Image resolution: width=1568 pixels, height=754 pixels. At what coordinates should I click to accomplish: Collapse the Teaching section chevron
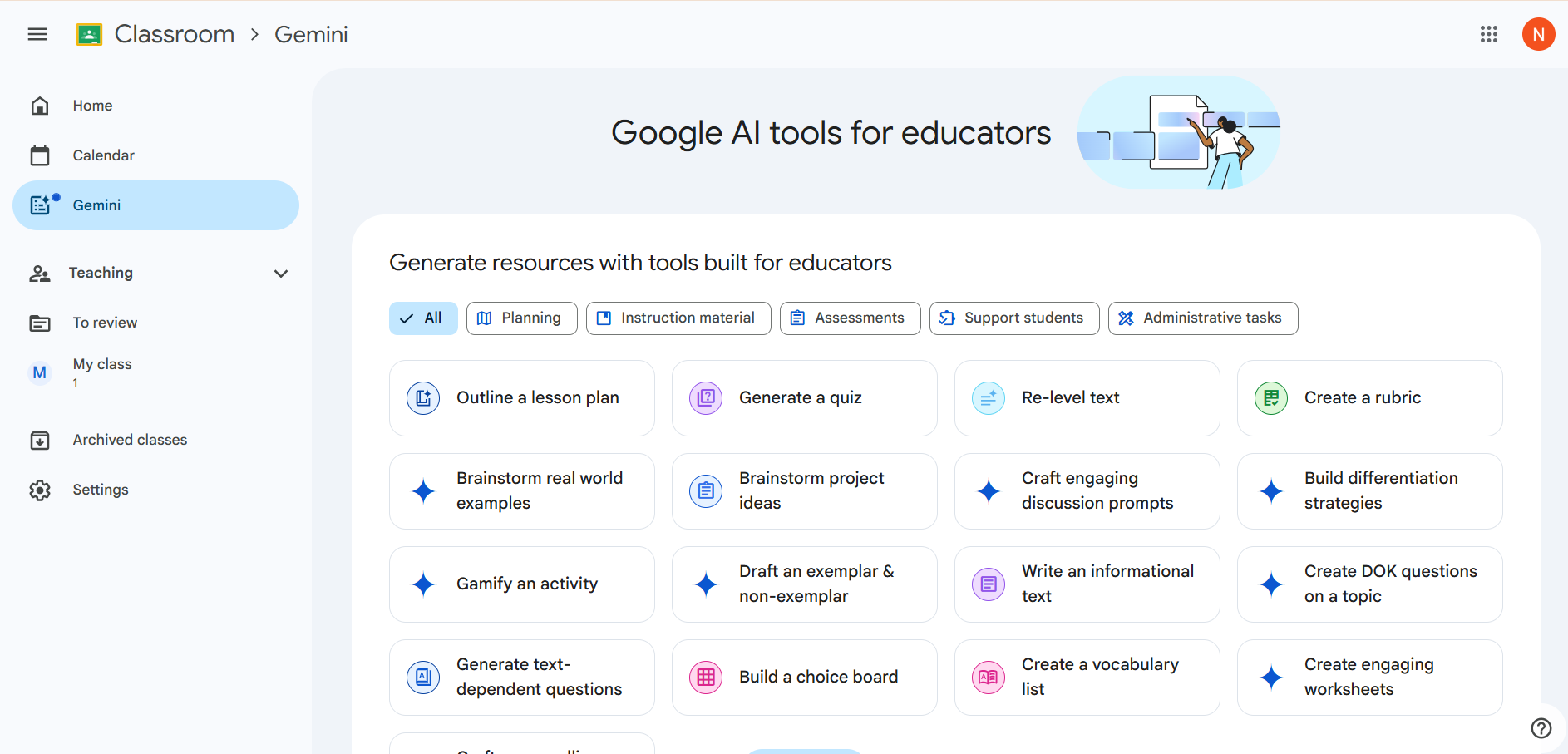[x=281, y=274]
